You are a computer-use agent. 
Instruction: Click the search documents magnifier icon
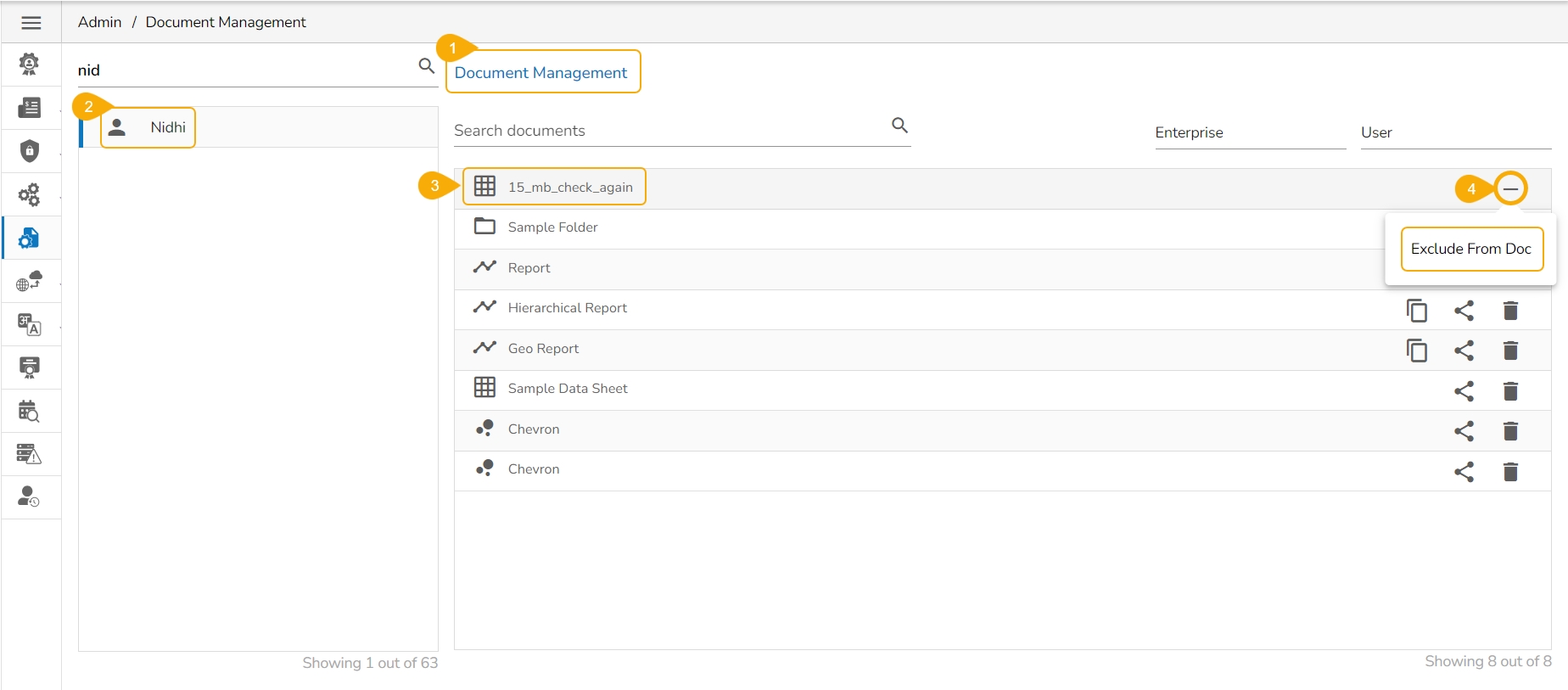[899, 126]
